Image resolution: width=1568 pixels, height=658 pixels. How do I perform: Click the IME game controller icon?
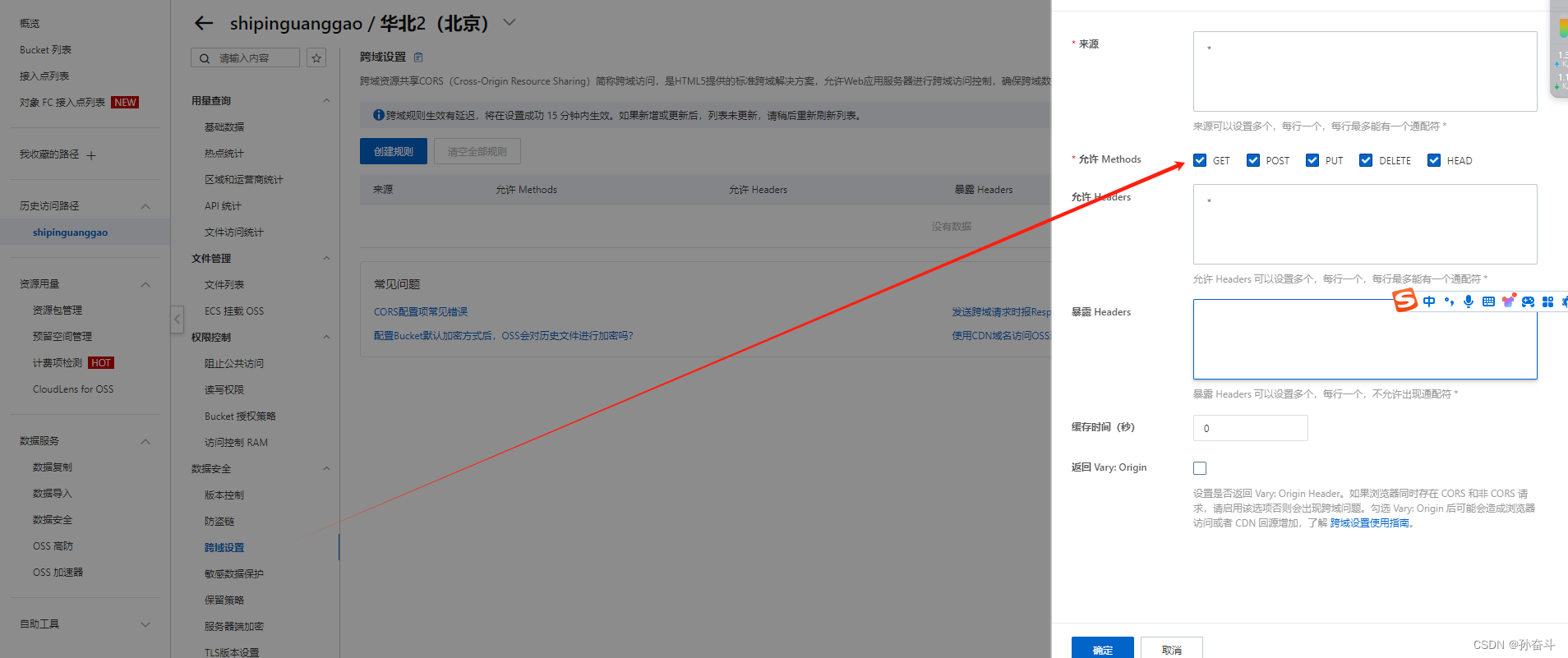click(x=1528, y=301)
